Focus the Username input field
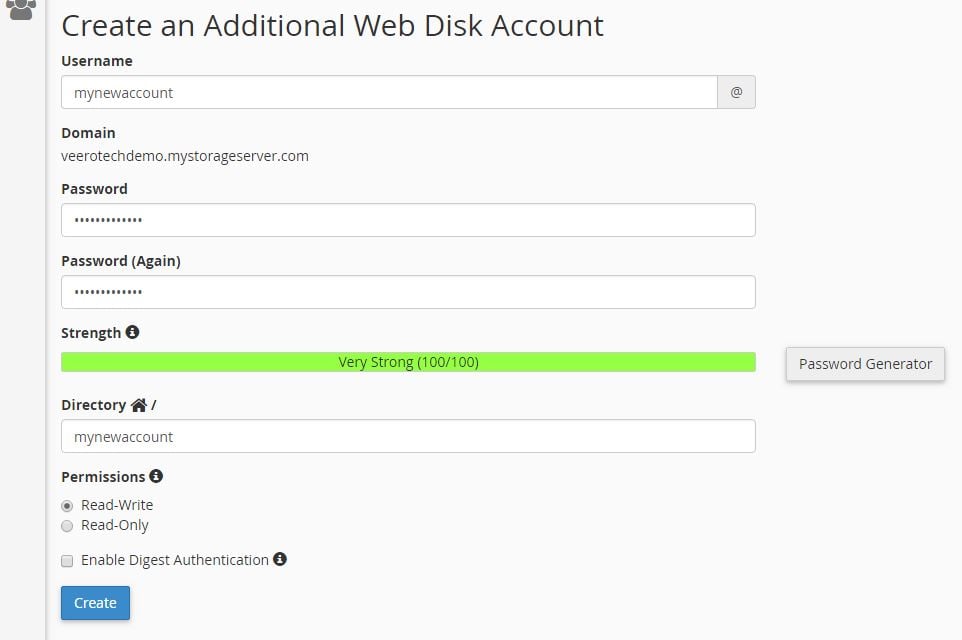962x640 pixels. 390,91
